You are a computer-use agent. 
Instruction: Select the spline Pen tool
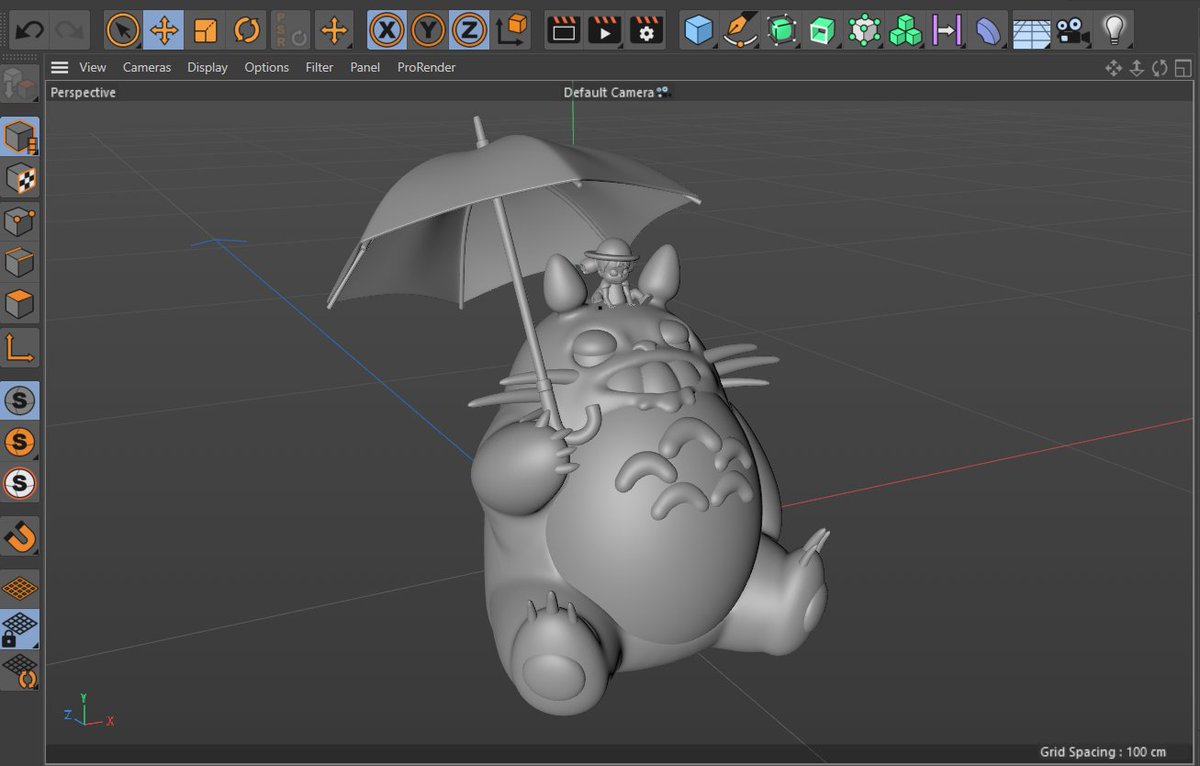click(740, 30)
